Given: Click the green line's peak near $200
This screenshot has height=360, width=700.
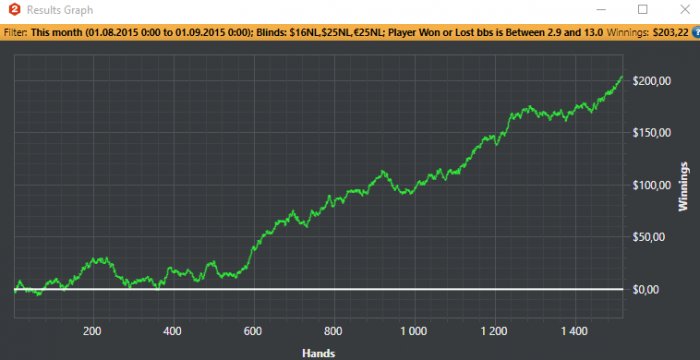Looking at the screenshot, I should pyautogui.click(x=621, y=77).
